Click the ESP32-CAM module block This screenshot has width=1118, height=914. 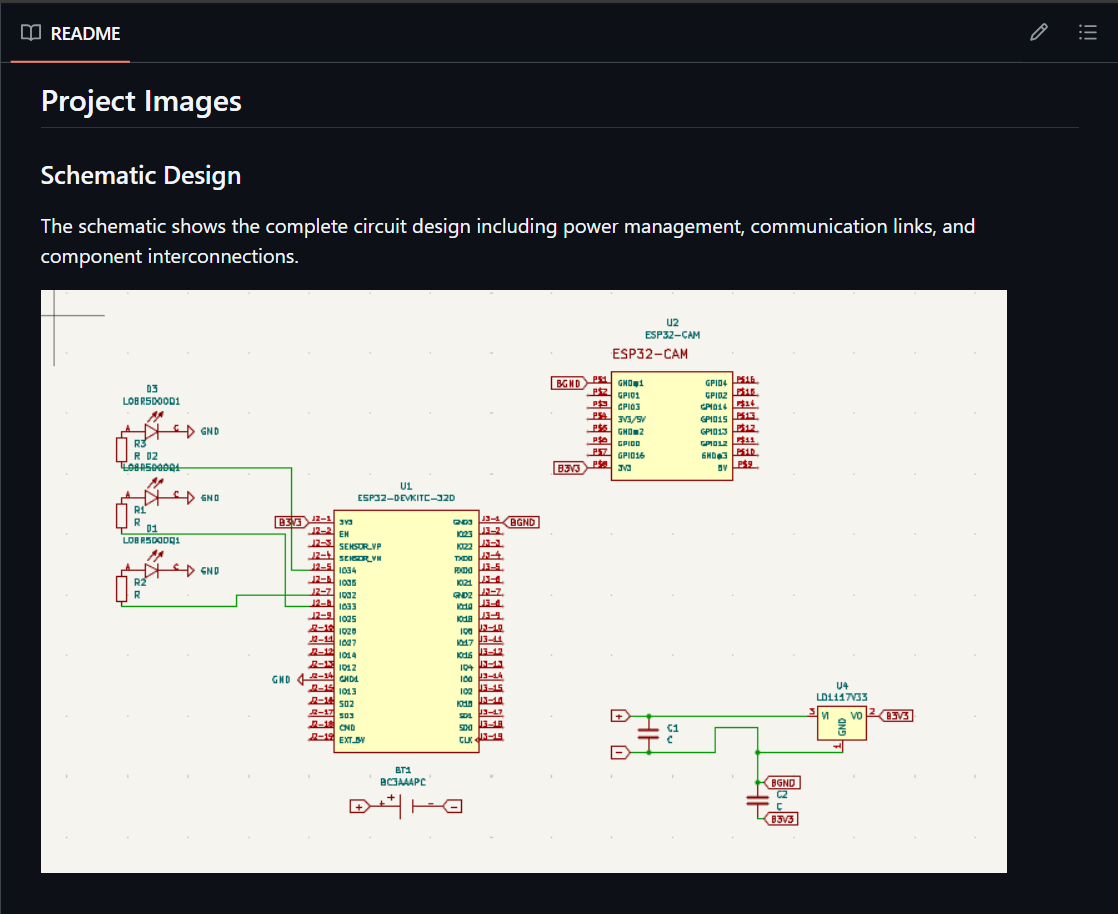pyautogui.click(x=672, y=425)
